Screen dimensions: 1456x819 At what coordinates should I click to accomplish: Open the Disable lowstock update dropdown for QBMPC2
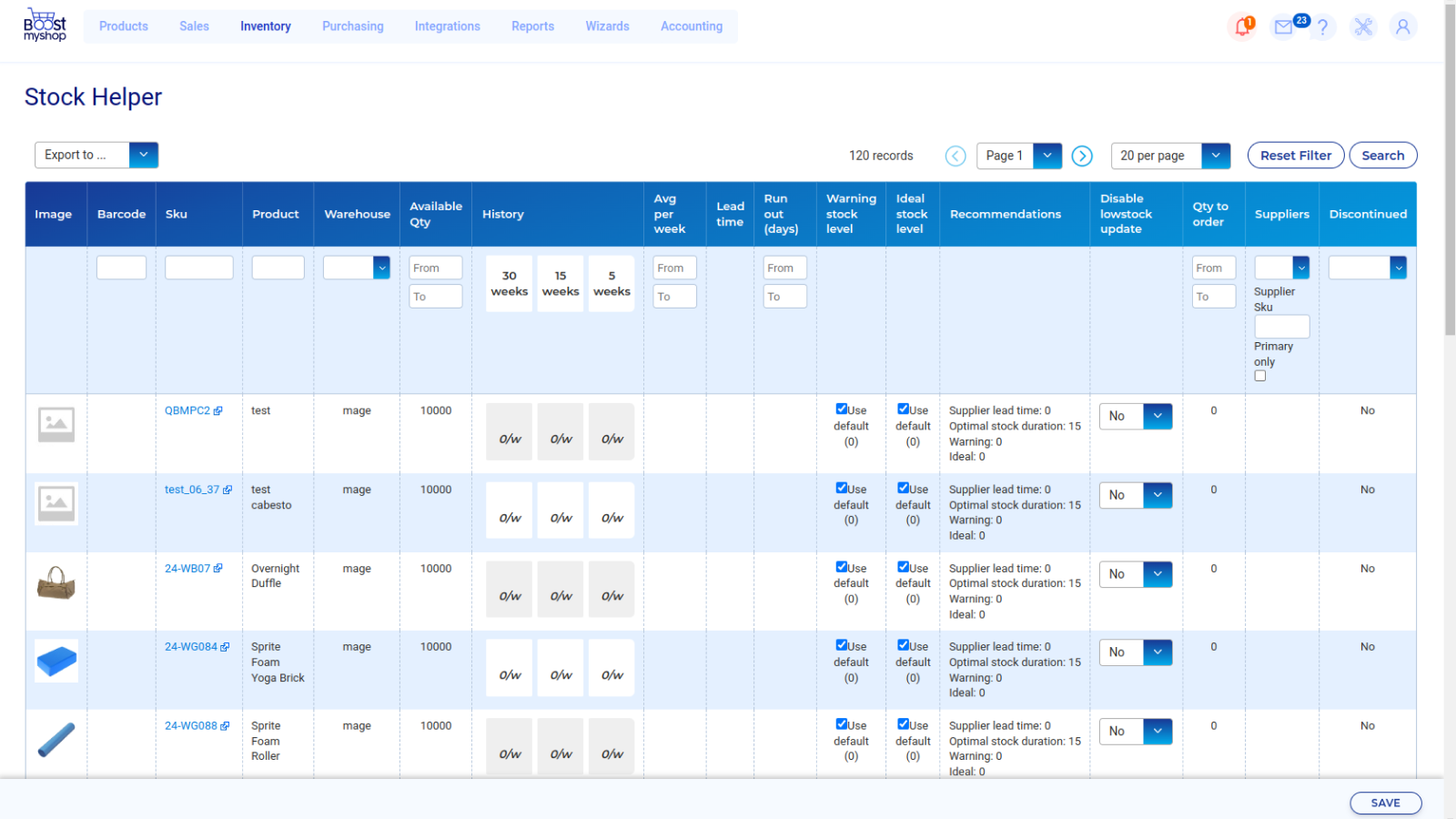[x=1158, y=416]
